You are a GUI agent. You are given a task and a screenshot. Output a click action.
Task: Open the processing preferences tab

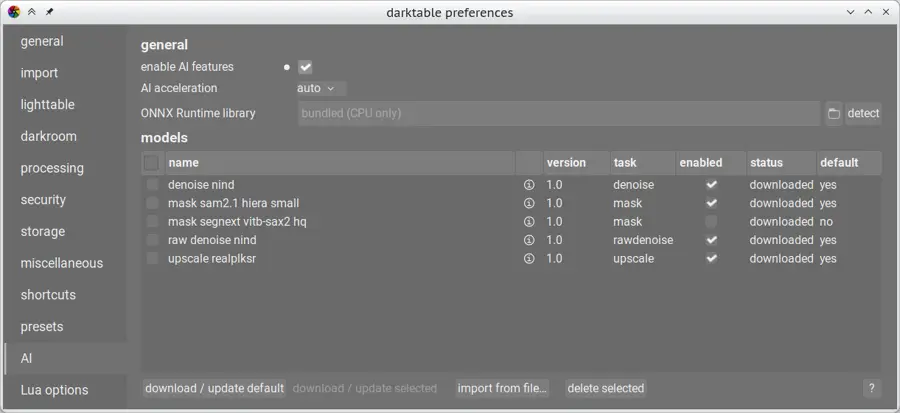click(65, 168)
